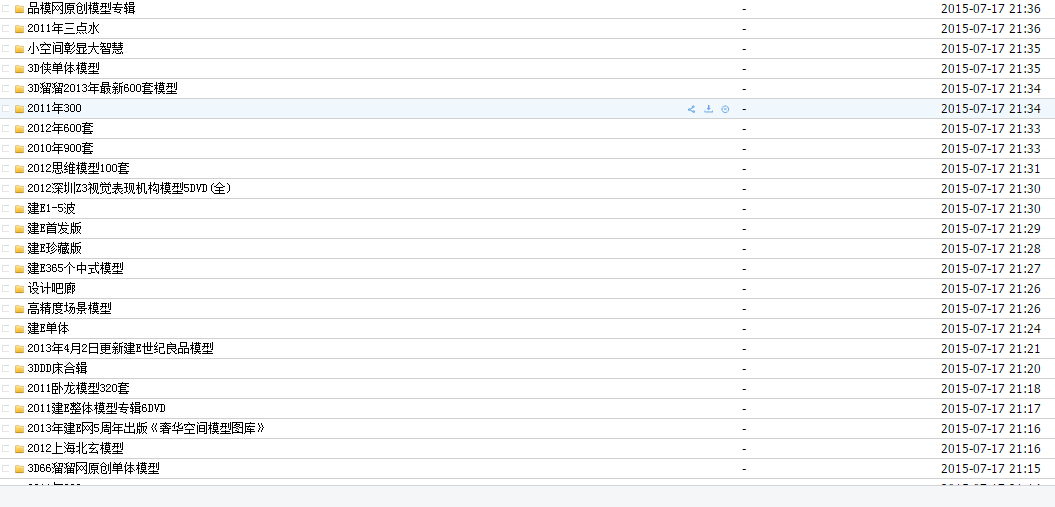Image resolution: width=1055 pixels, height=507 pixels.
Task: Check the 建E首发版 row checkbox
Action: coord(6,229)
